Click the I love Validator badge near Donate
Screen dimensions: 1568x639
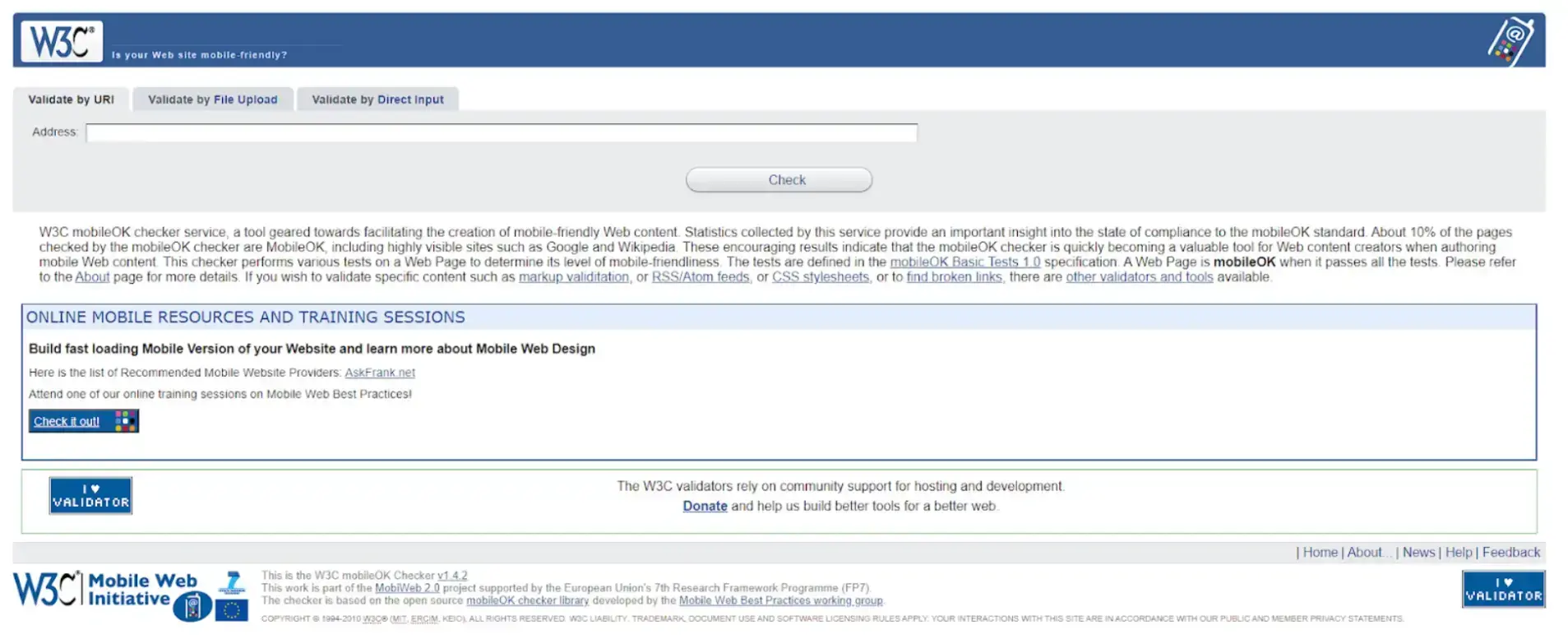(90, 496)
